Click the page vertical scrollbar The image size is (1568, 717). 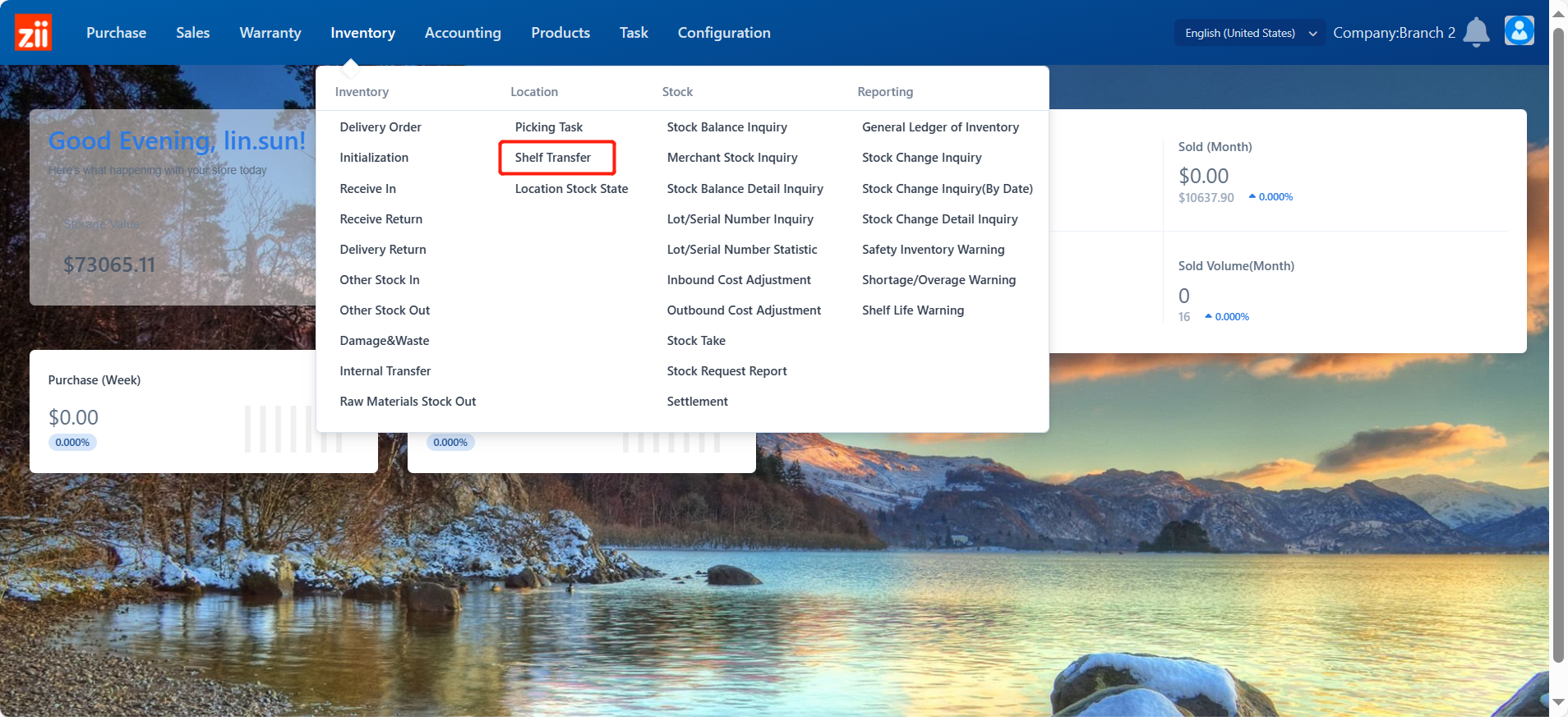tap(1558, 345)
